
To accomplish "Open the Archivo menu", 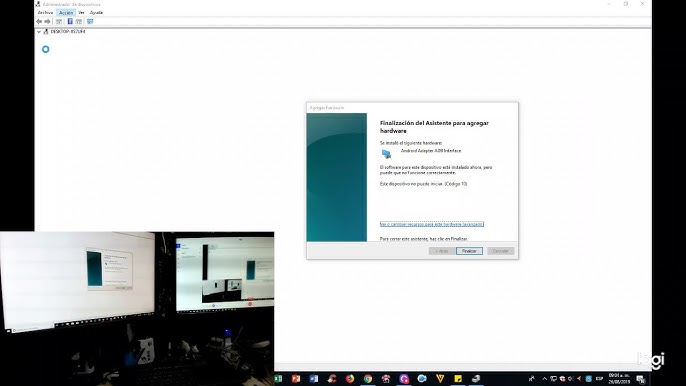I will (46, 13).
